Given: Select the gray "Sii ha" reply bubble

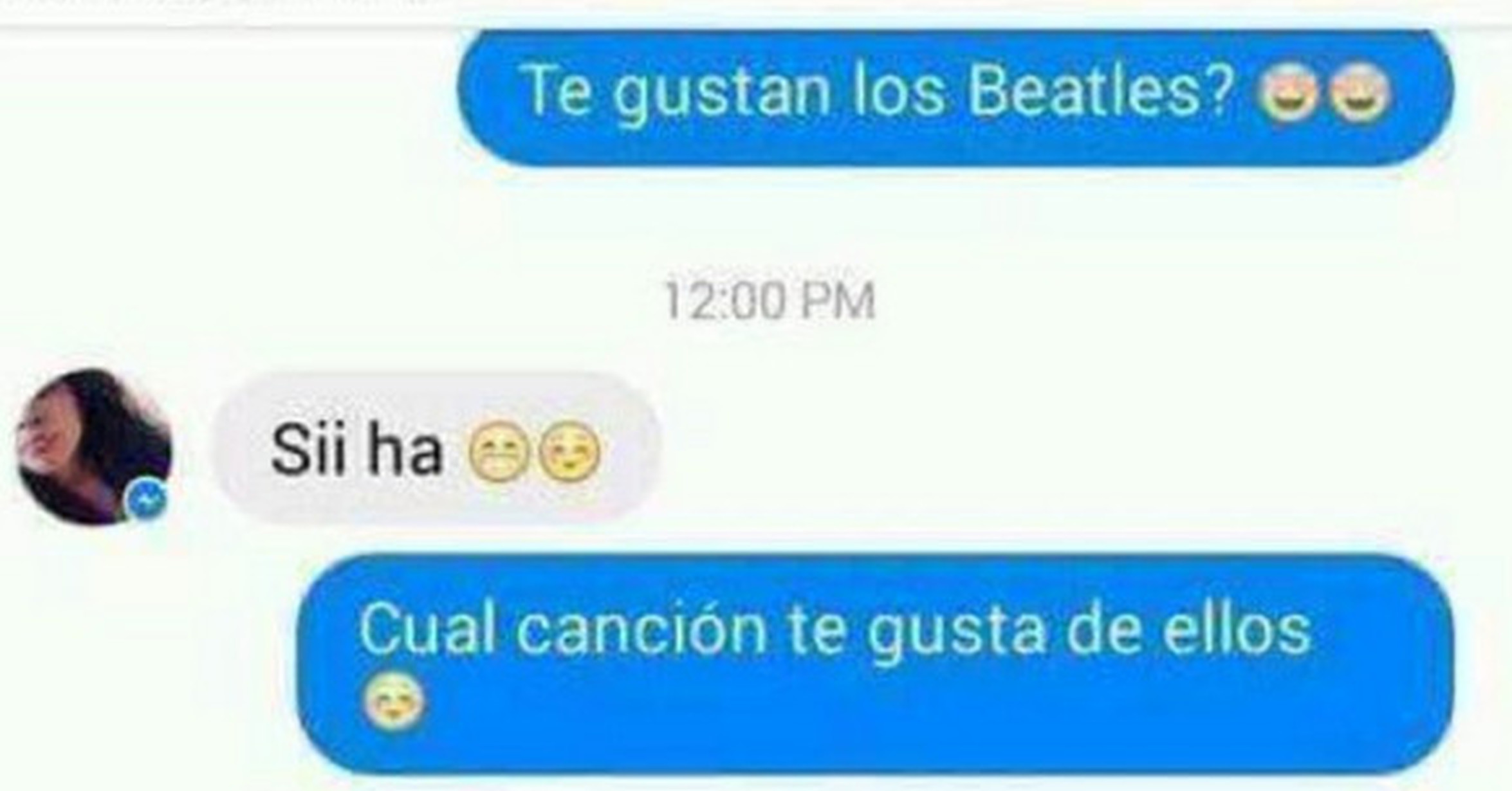Looking at the screenshot, I should click(437, 448).
